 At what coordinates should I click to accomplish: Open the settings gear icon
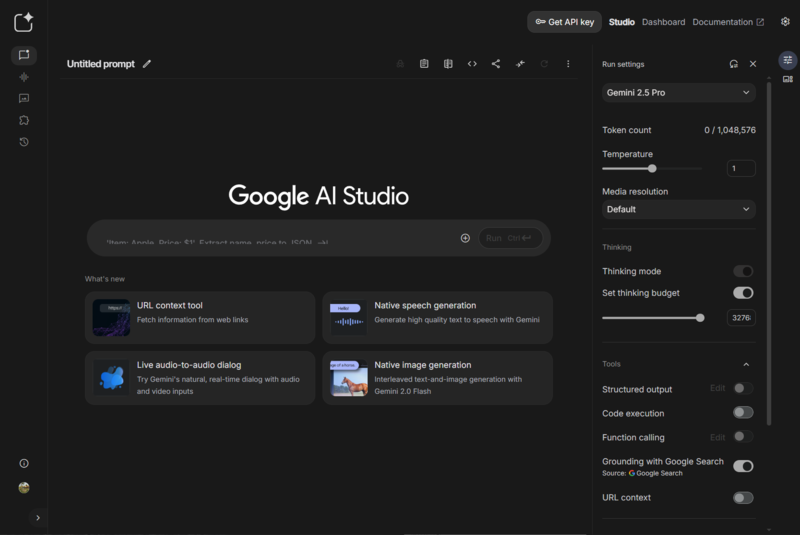[x=785, y=21]
